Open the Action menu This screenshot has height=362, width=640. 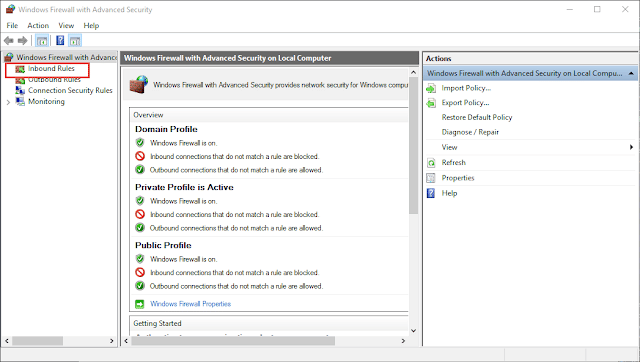pyautogui.click(x=38, y=25)
